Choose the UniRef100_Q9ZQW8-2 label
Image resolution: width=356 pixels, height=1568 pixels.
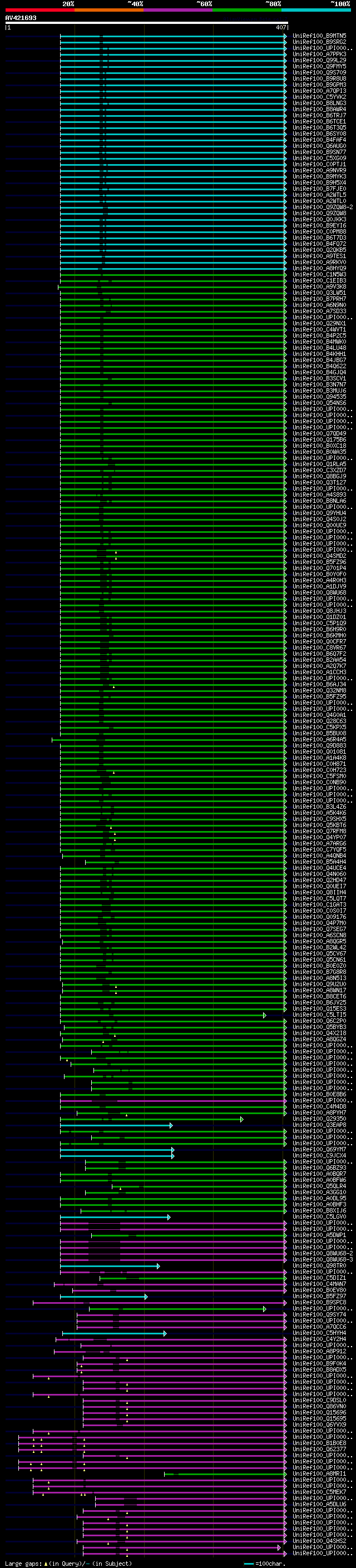[323, 207]
